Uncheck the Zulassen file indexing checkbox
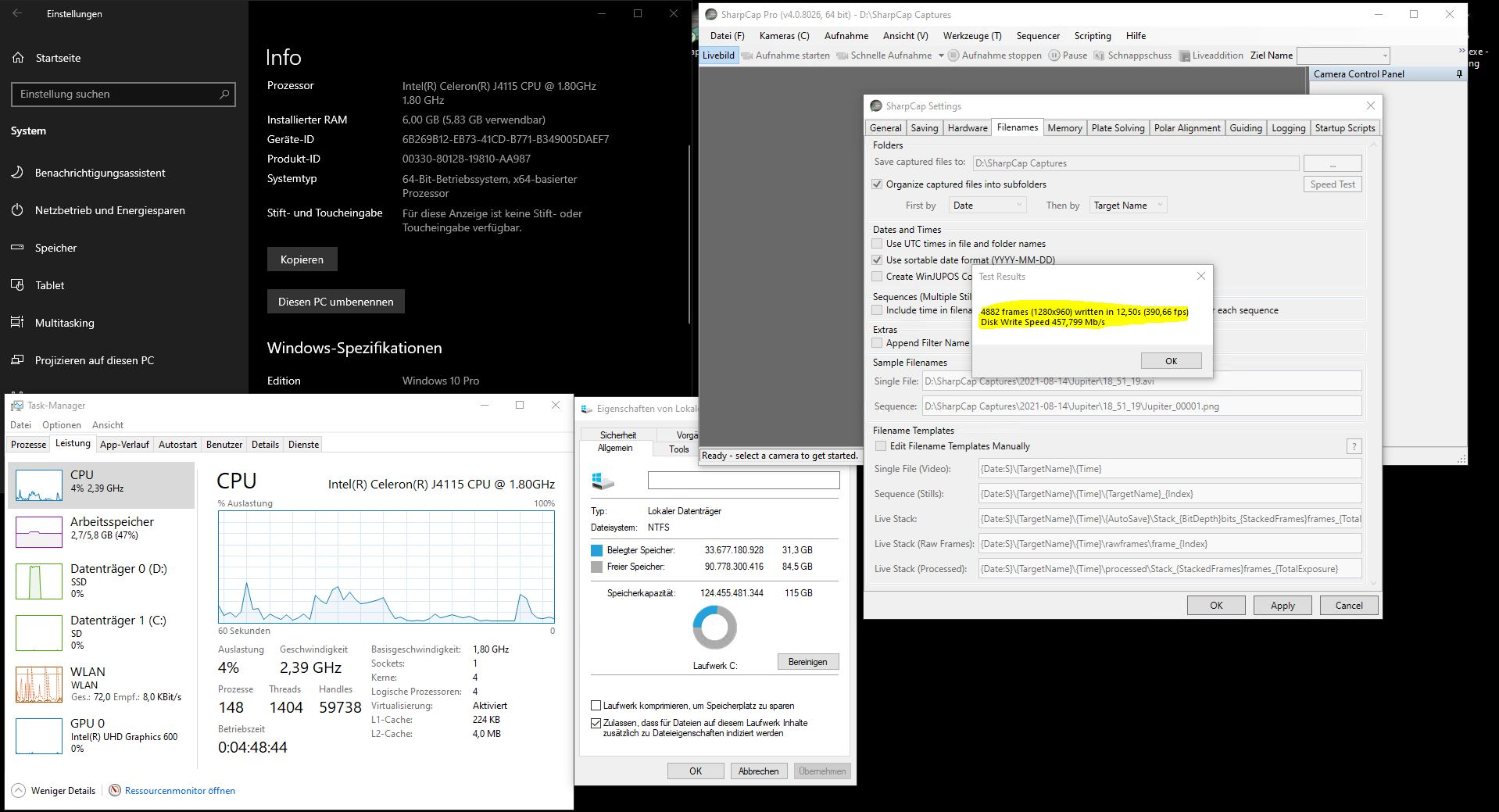Screen dimensions: 1499x812 tap(596, 723)
